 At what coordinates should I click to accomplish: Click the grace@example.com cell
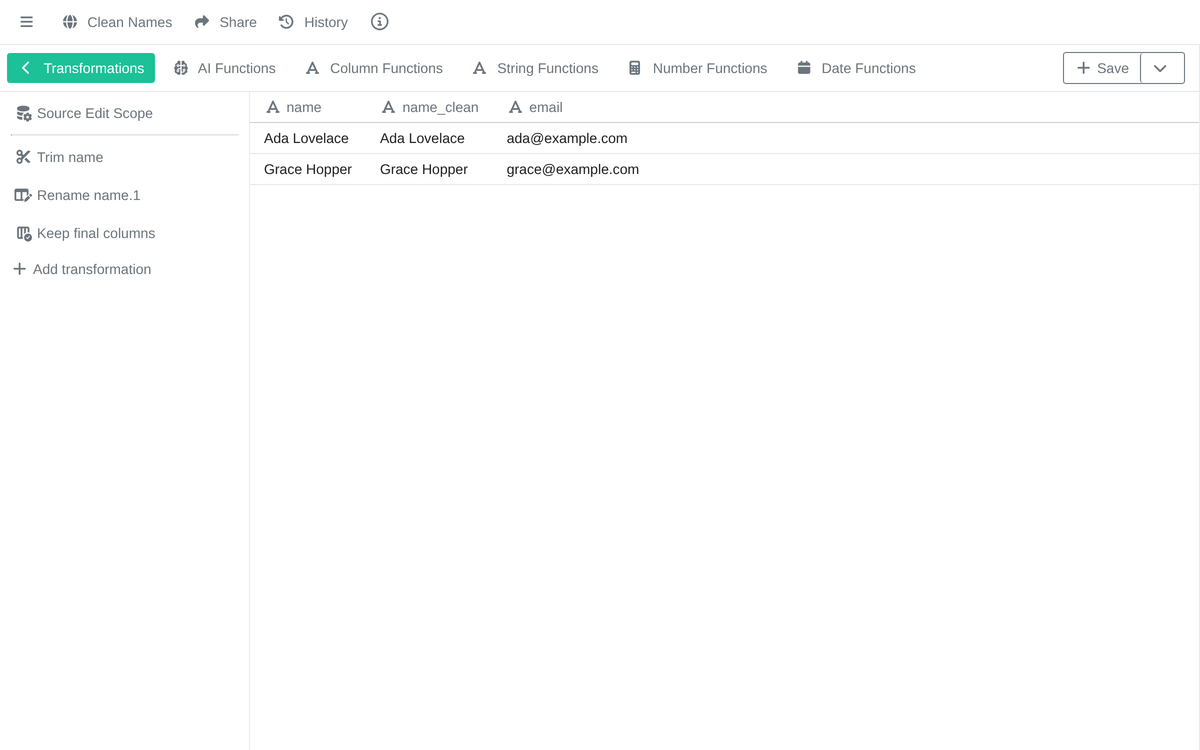point(573,169)
